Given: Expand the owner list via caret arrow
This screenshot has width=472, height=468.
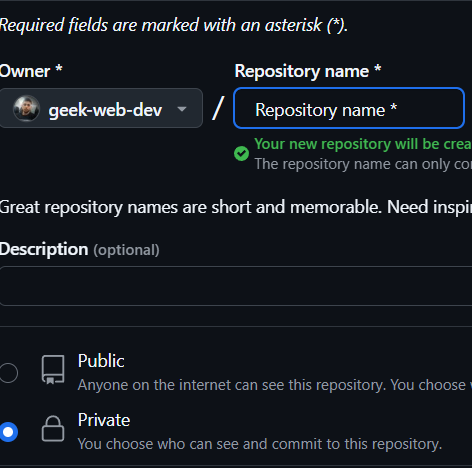Looking at the screenshot, I should 182,109.
